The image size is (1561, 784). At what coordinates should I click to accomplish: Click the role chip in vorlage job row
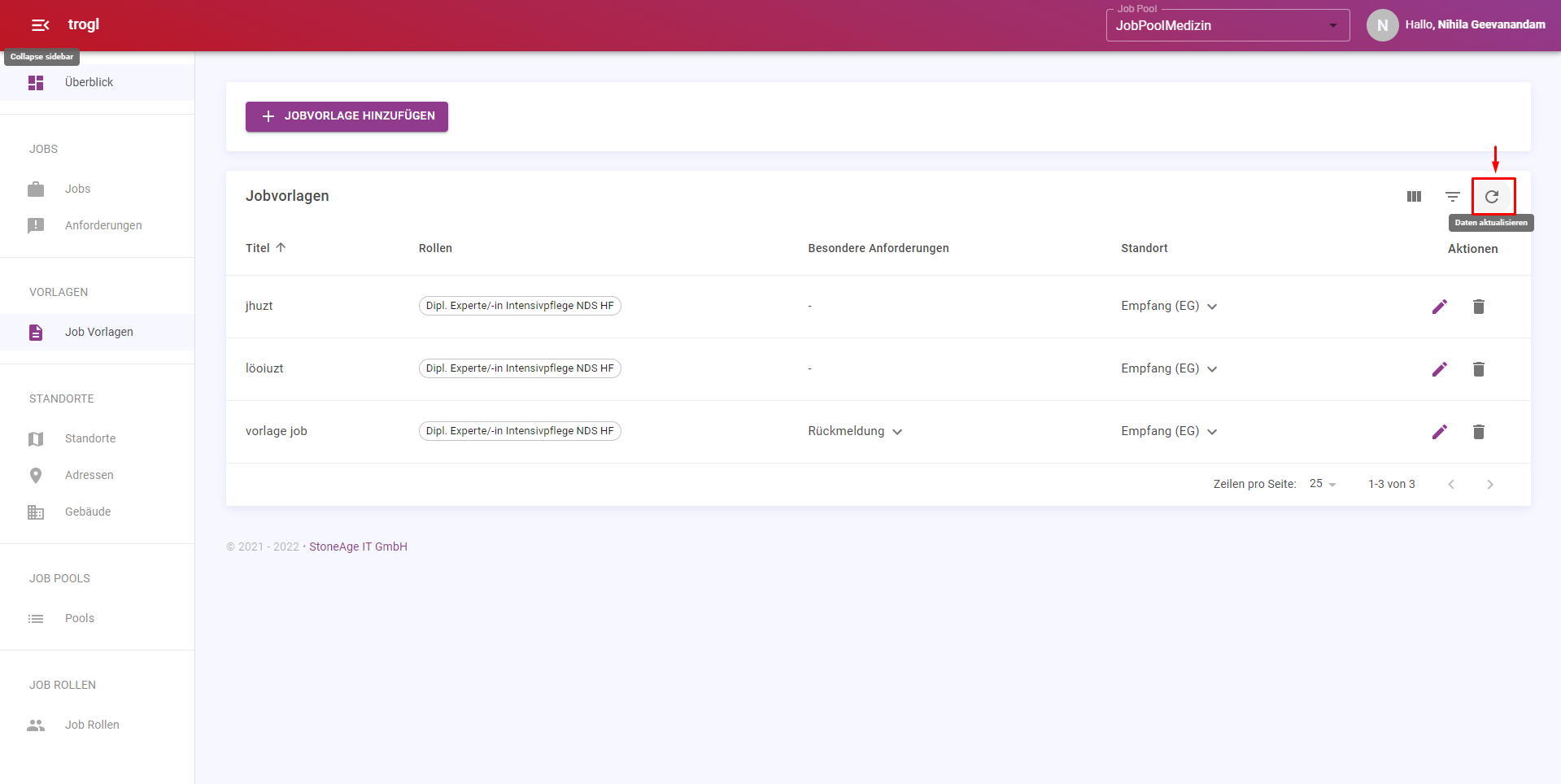click(520, 431)
